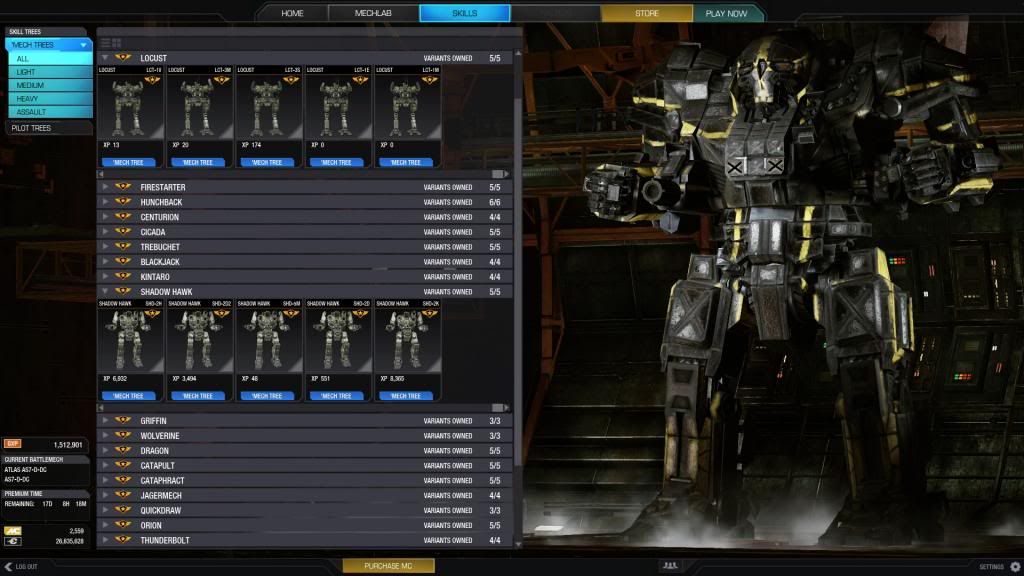
Task: Click scroll-left arrow of Locust variant row
Action: (x=101, y=174)
